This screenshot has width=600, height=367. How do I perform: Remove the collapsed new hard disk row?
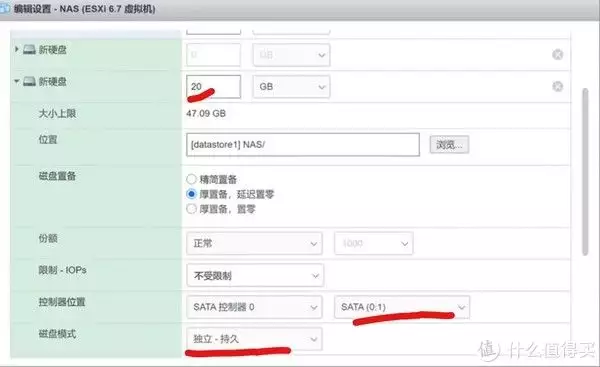coord(558,55)
